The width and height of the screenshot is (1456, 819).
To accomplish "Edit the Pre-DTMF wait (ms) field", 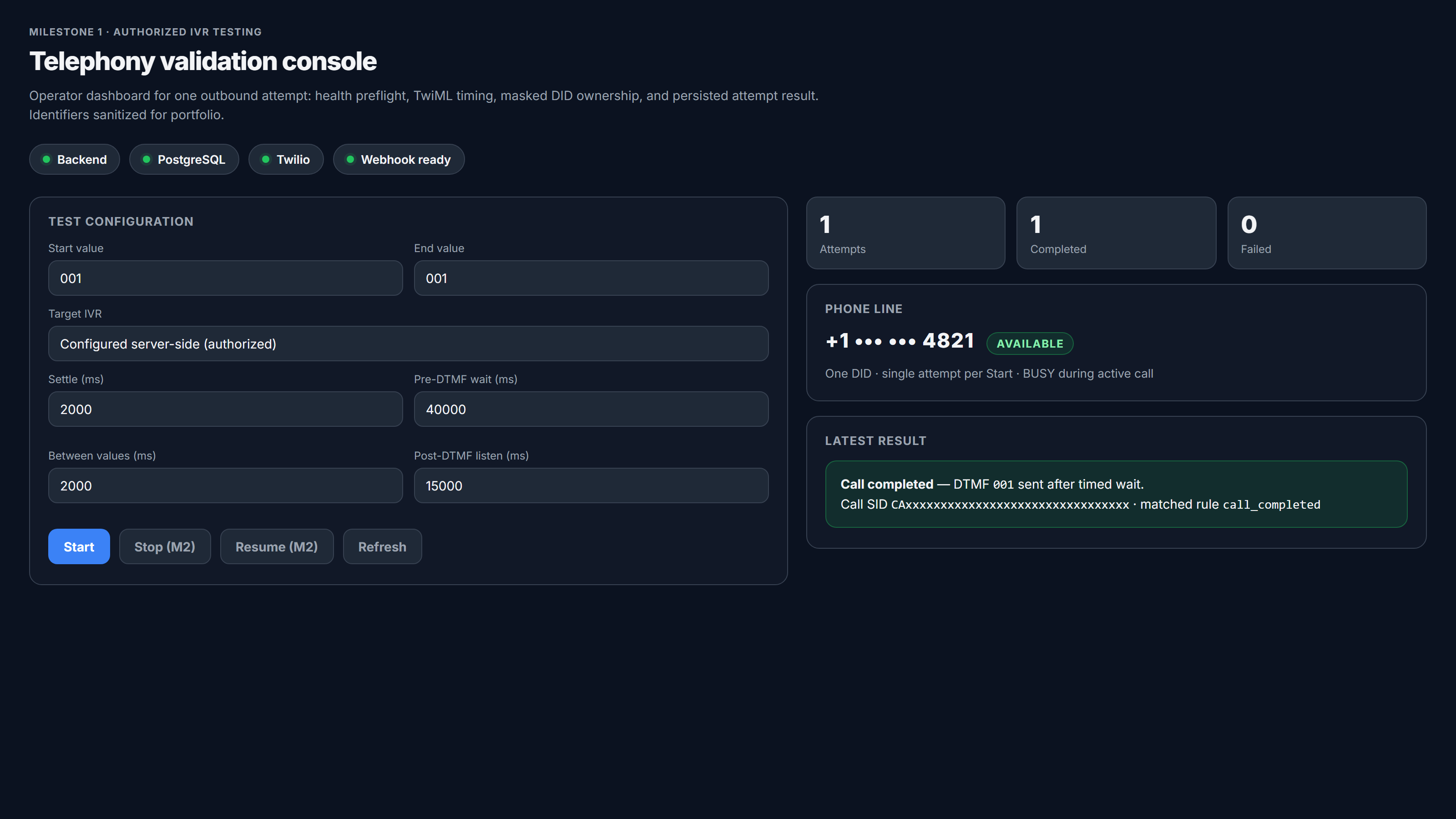I will [x=591, y=409].
